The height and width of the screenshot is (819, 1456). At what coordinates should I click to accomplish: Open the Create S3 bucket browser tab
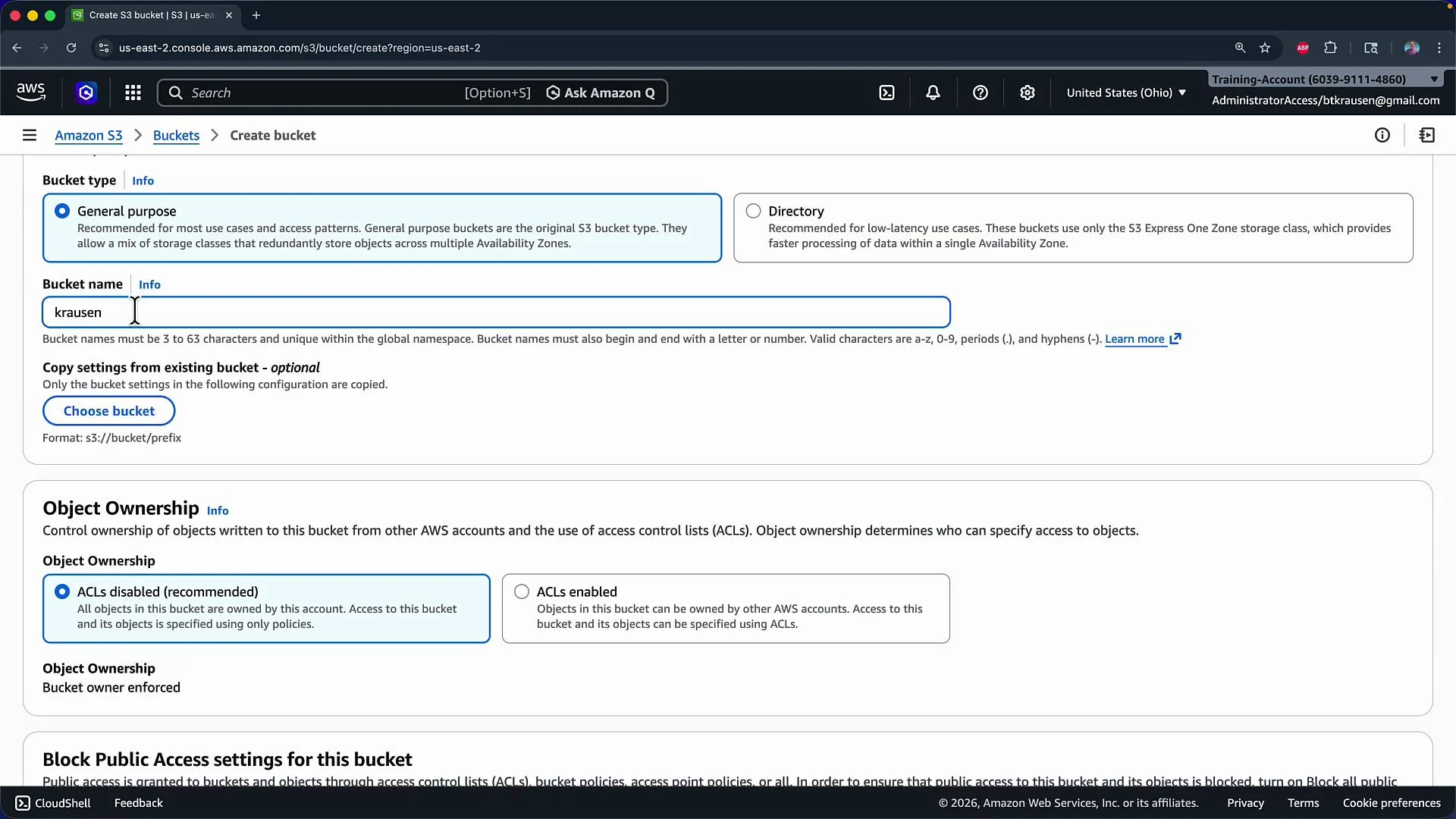pos(152,15)
